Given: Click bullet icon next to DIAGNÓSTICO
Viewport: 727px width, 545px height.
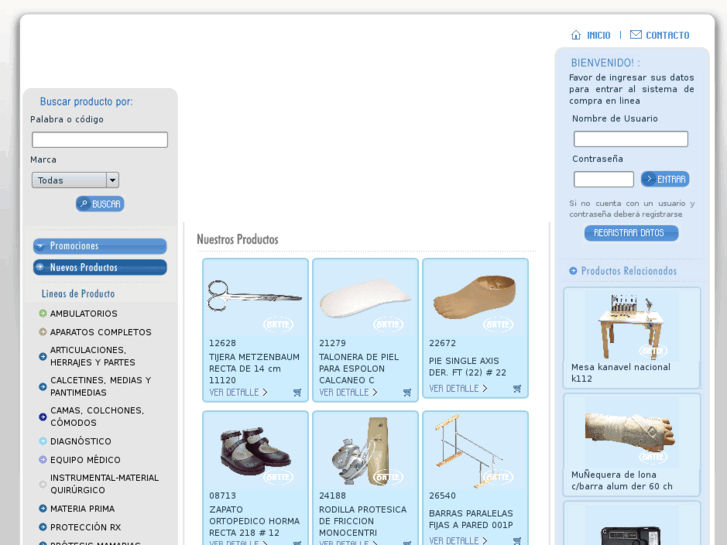Looking at the screenshot, I should pos(43,441).
